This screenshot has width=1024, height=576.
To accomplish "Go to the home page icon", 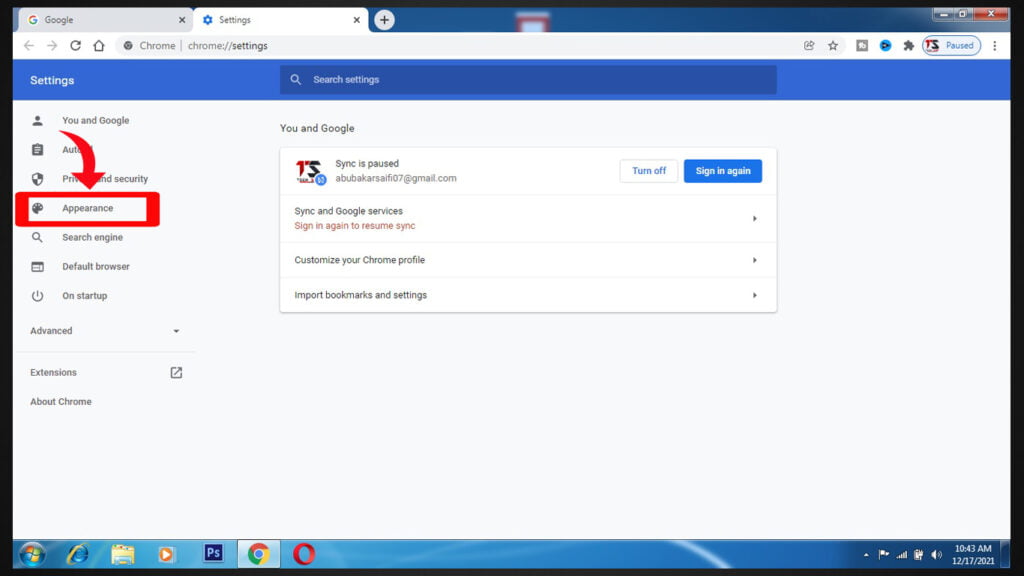I will pos(99,46).
